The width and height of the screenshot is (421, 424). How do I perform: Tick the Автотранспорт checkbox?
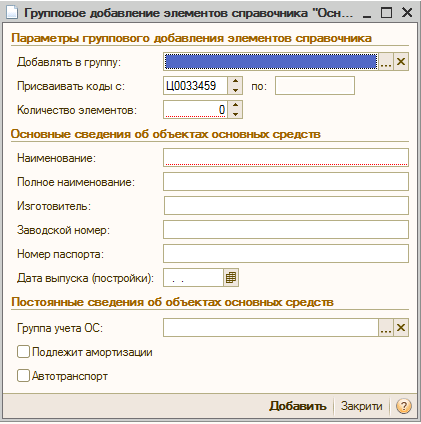tap(23, 376)
